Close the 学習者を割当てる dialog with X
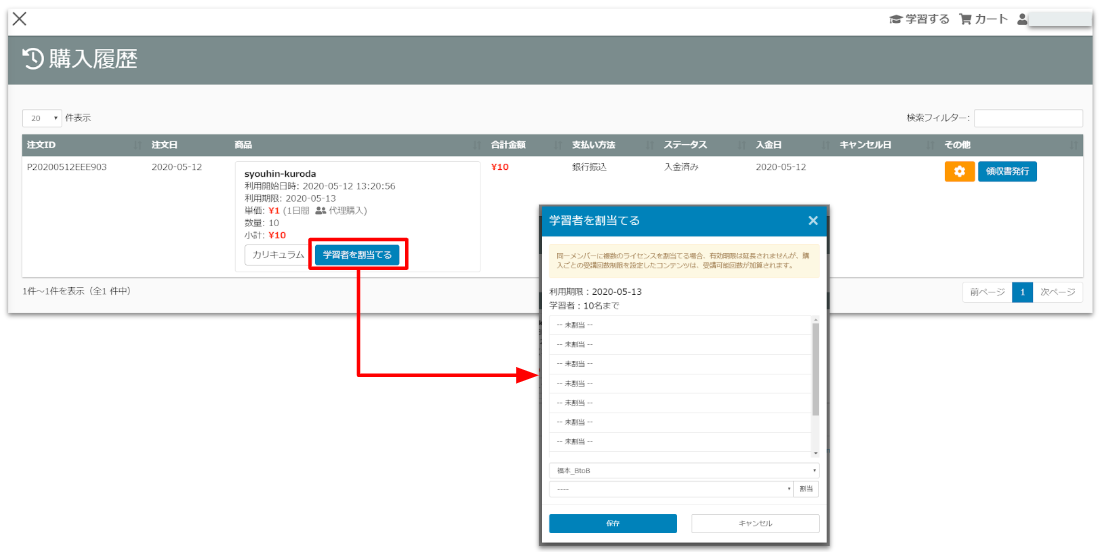Image resolution: width=1105 pixels, height=552 pixels. point(813,221)
